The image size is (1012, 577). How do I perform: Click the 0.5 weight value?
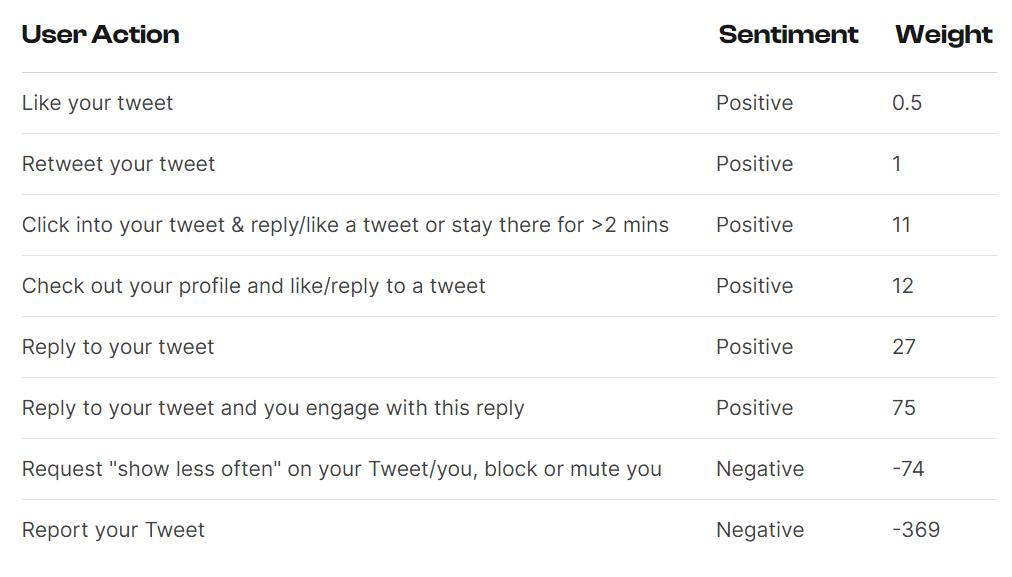907,103
